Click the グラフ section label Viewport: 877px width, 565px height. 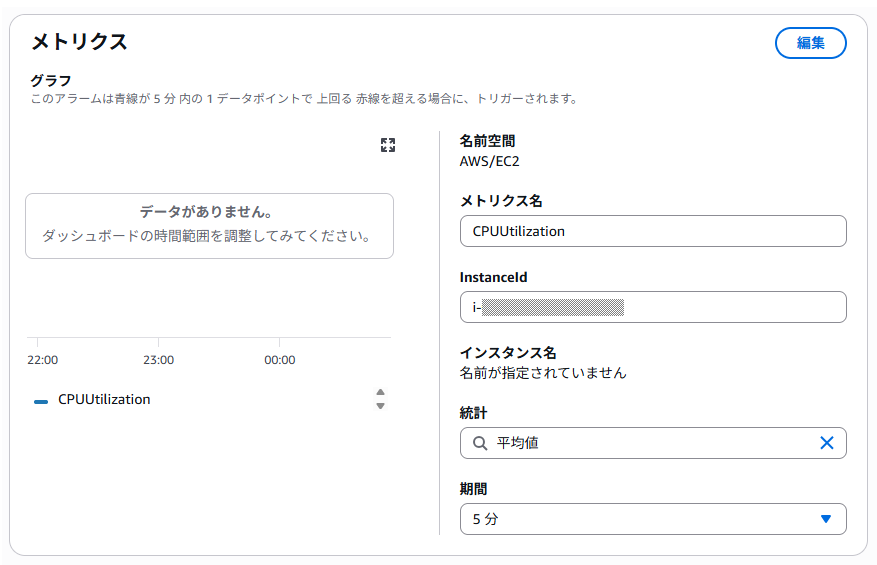pyautogui.click(x=50, y=81)
